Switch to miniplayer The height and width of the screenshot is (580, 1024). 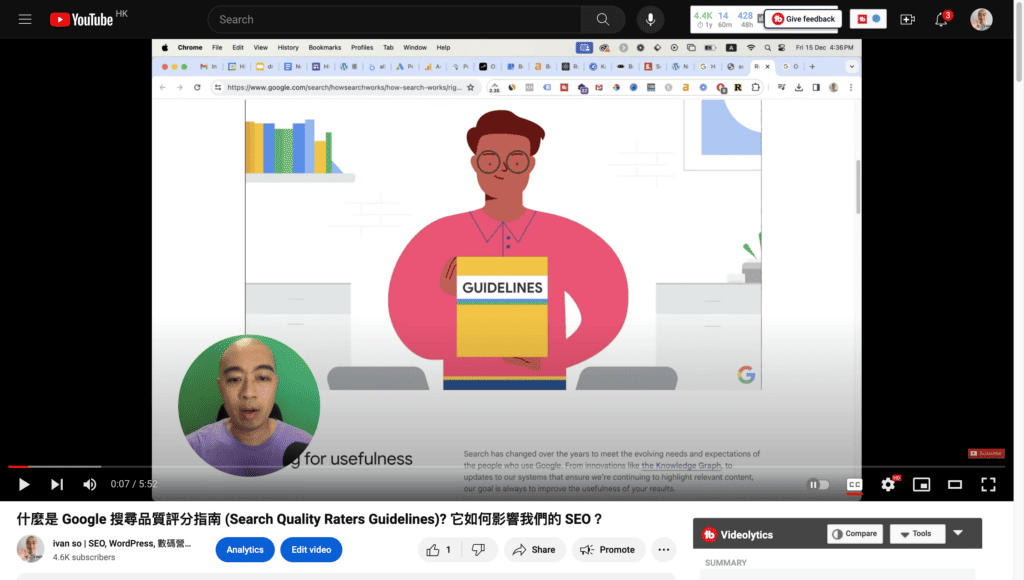coord(921,484)
